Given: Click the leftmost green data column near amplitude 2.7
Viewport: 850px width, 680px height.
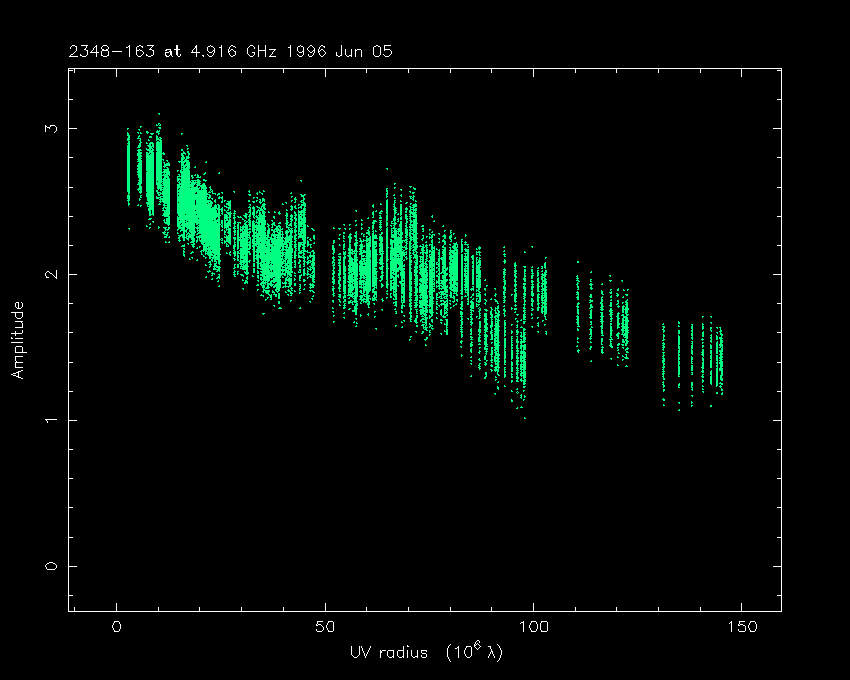Looking at the screenshot, I should click(128, 165).
